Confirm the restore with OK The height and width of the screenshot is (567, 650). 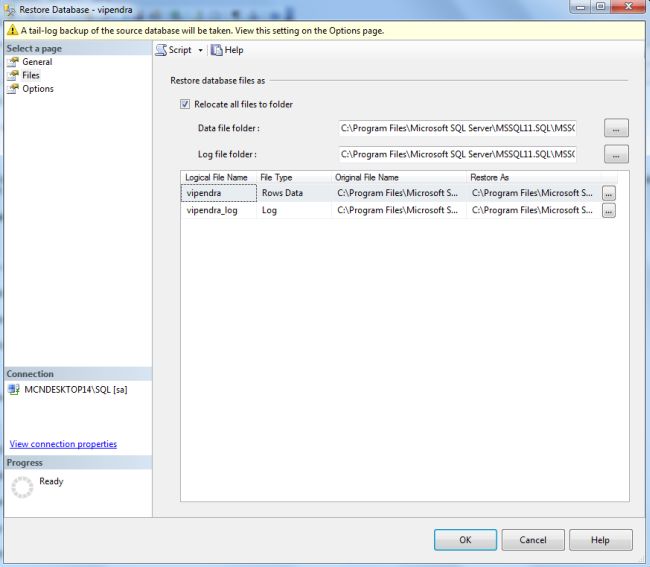[465, 540]
